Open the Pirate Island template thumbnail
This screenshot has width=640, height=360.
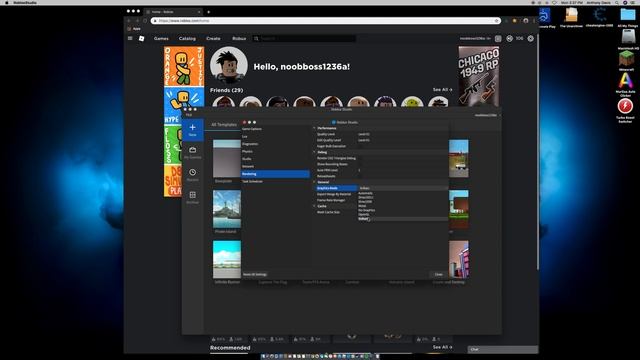[x=227, y=209]
